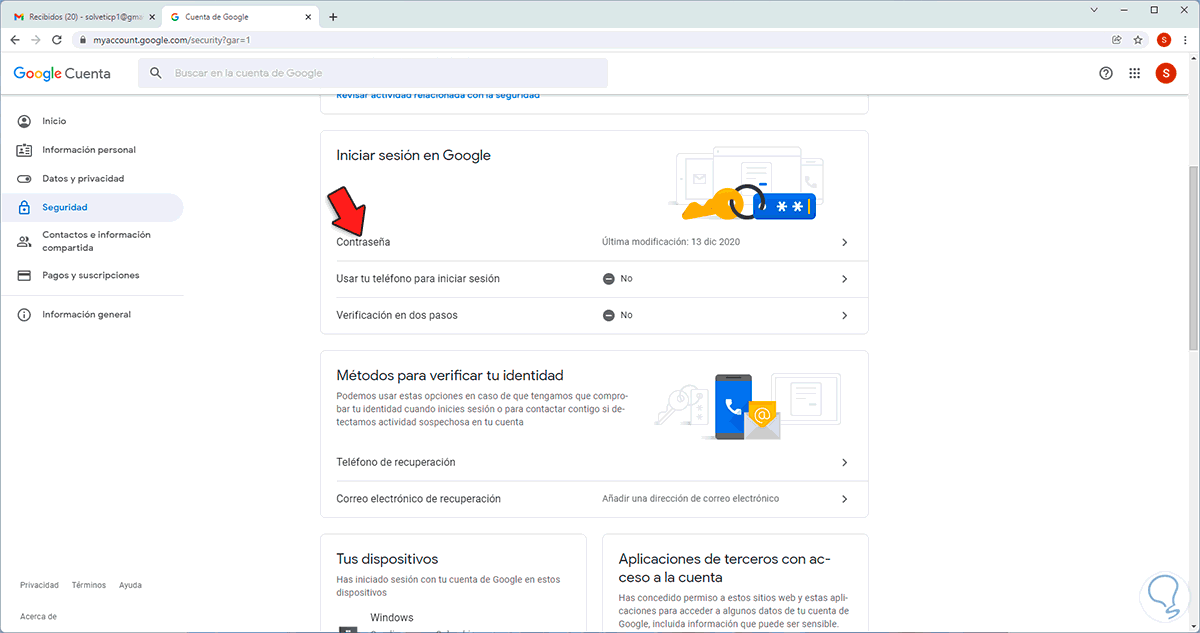Open Correo electrónico de recuperación setting
The height and width of the screenshot is (633, 1200).
click(594, 499)
